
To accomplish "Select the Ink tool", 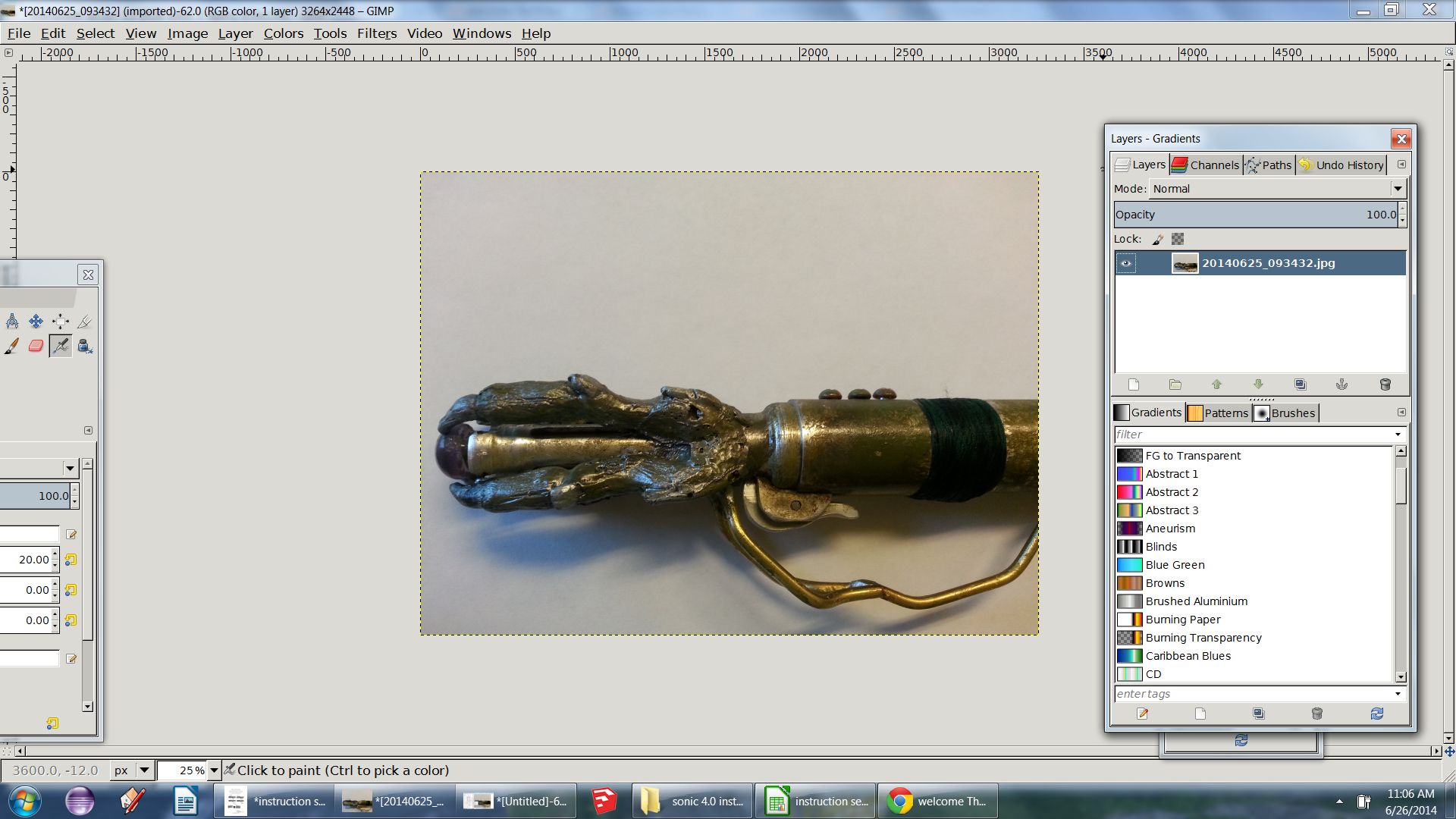I will click(84, 346).
